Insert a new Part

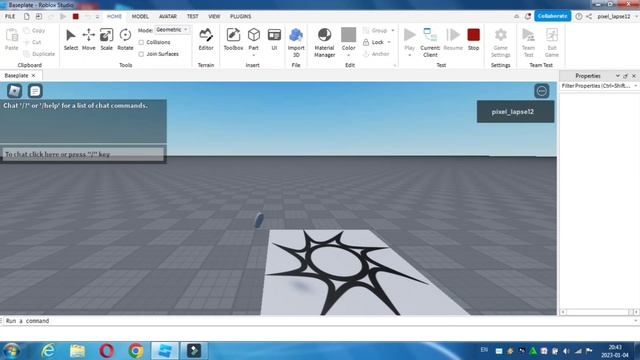click(x=254, y=39)
